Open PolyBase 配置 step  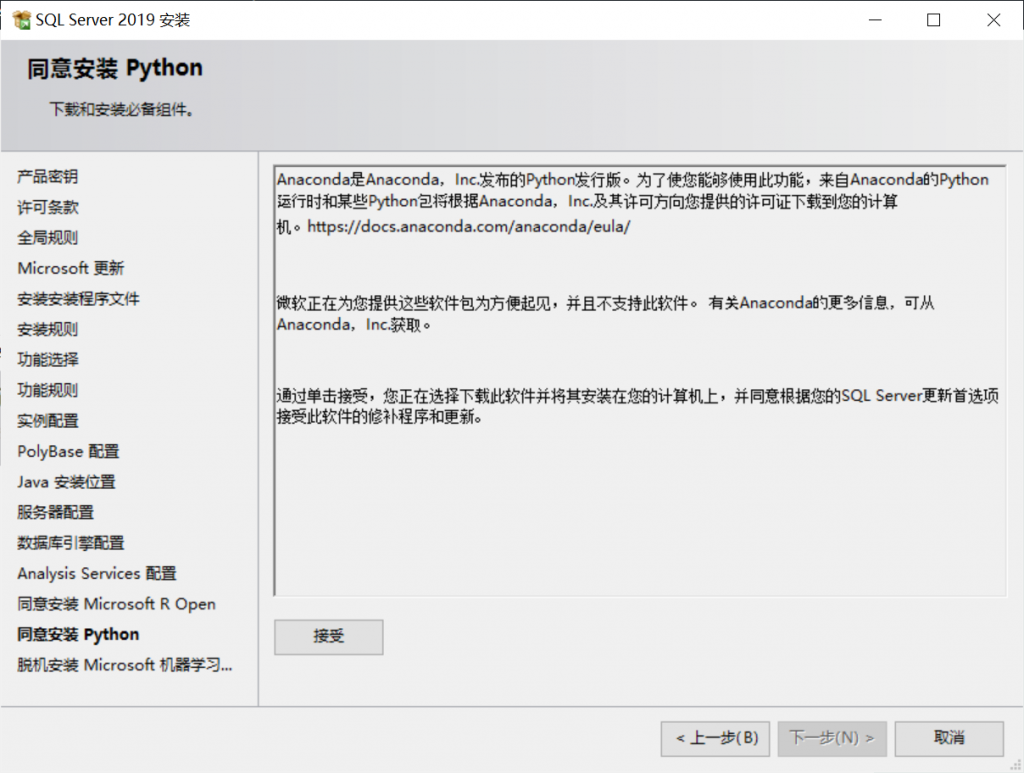pos(68,451)
